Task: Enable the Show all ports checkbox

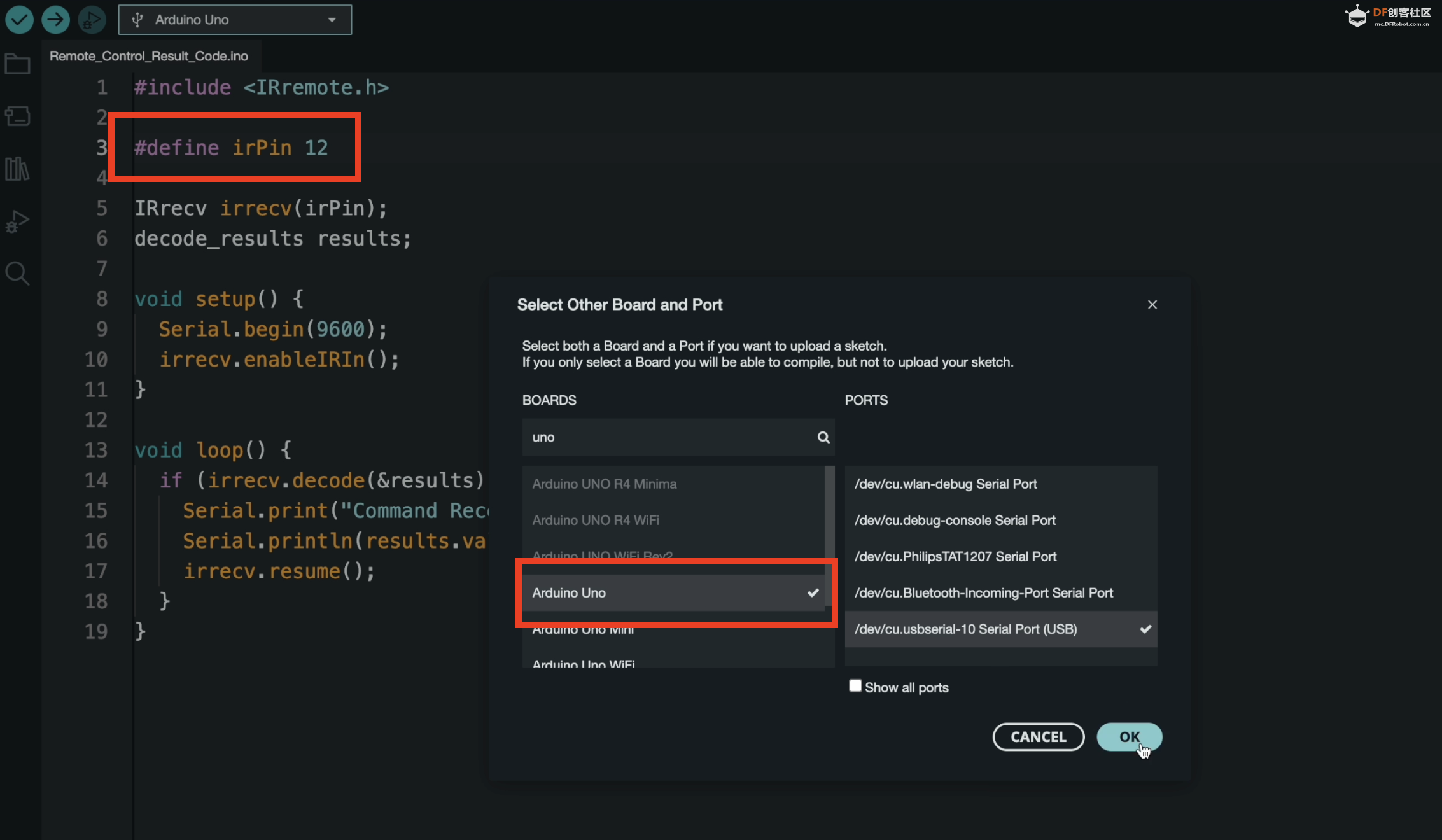Action: click(x=855, y=686)
